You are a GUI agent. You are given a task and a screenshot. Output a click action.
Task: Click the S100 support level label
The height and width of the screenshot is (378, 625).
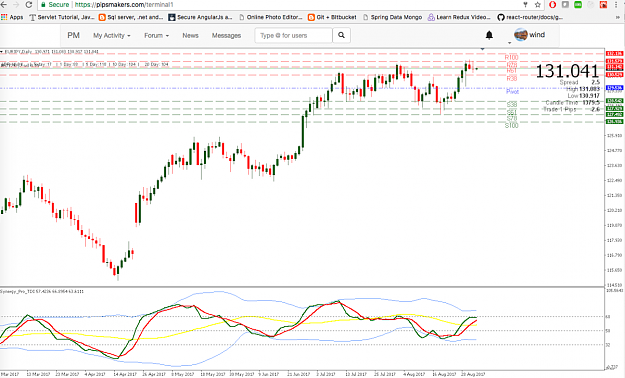pos(511,126)
